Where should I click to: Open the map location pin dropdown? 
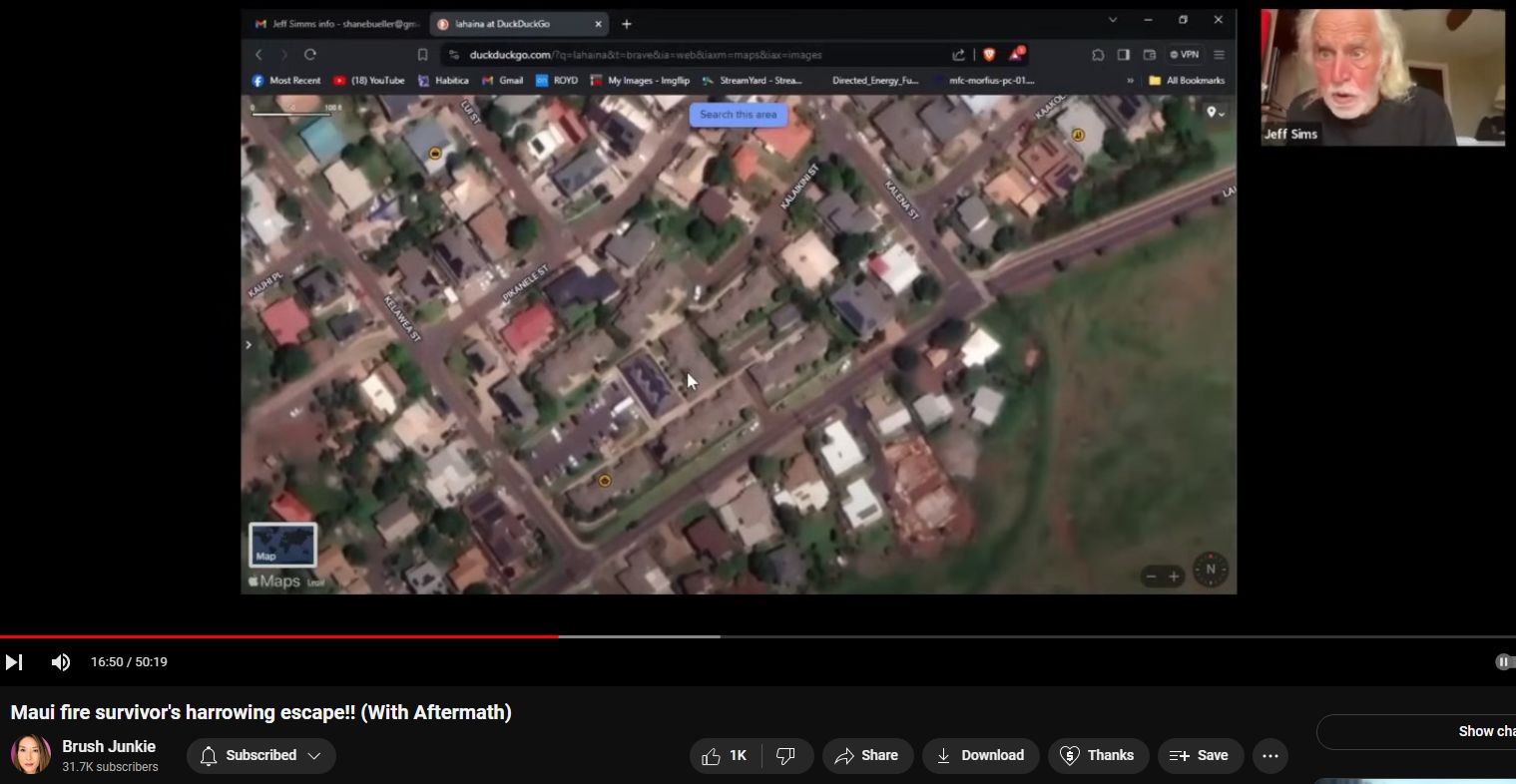(1216, 113)
